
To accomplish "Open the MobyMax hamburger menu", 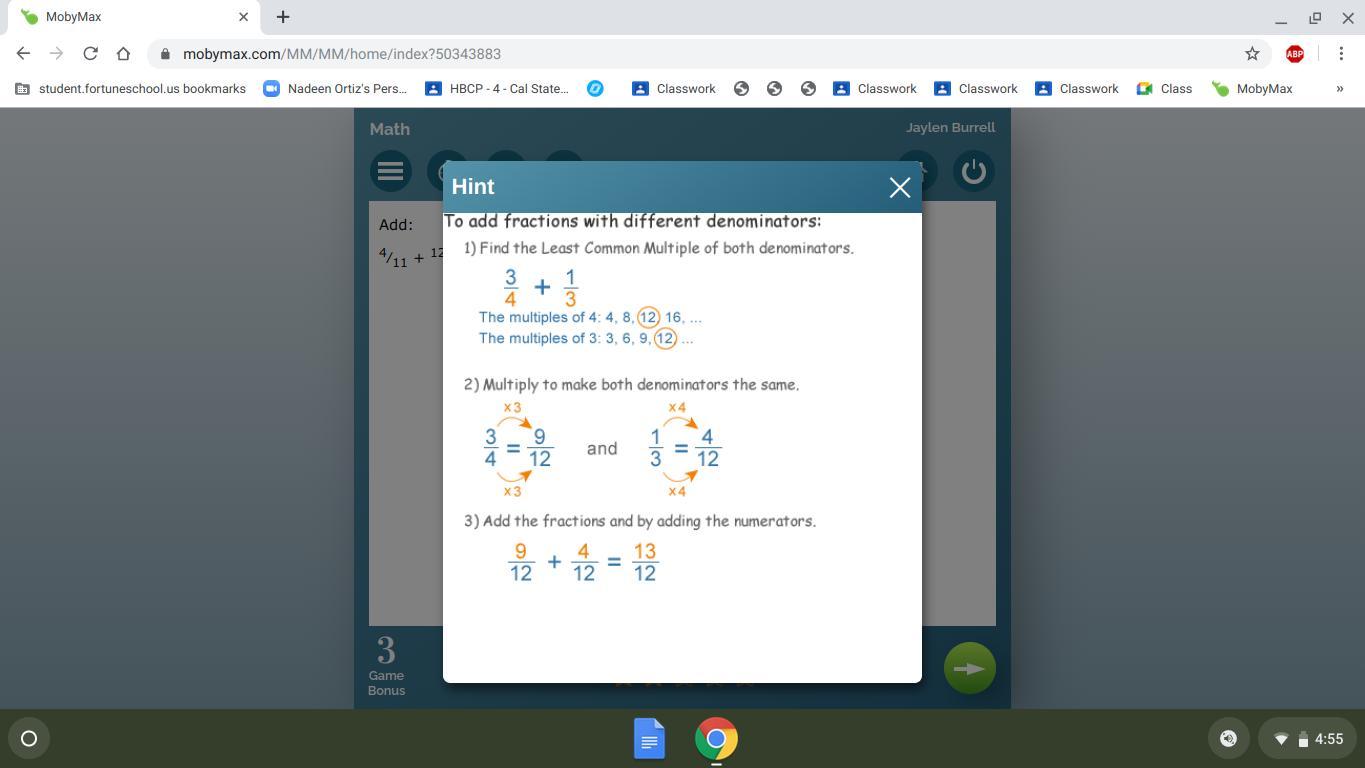I will pos(390,171).
